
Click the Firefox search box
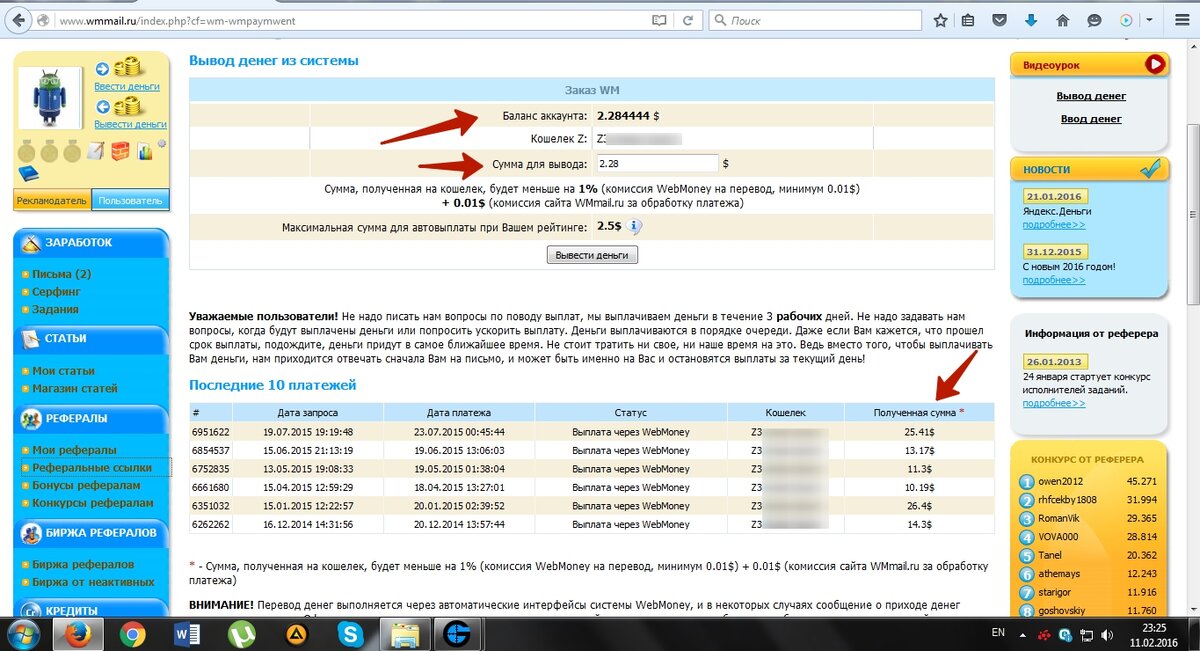pyautogui.click(x=815, y=20)
